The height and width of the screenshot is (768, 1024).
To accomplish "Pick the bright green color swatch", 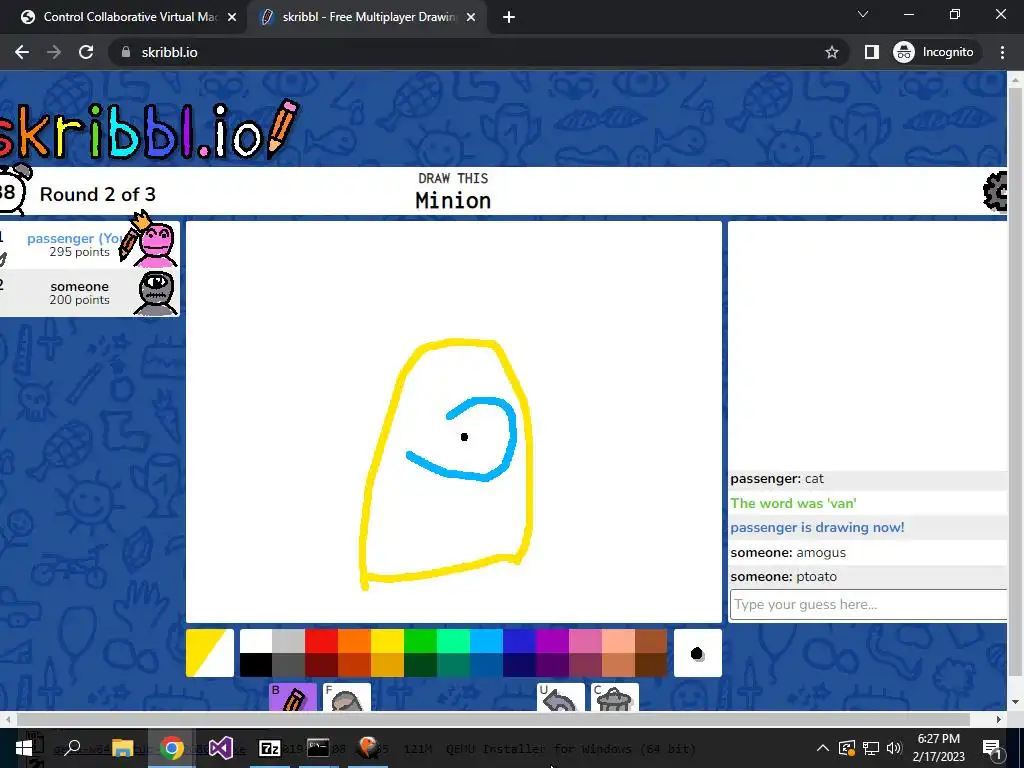I will pos(421,641).
